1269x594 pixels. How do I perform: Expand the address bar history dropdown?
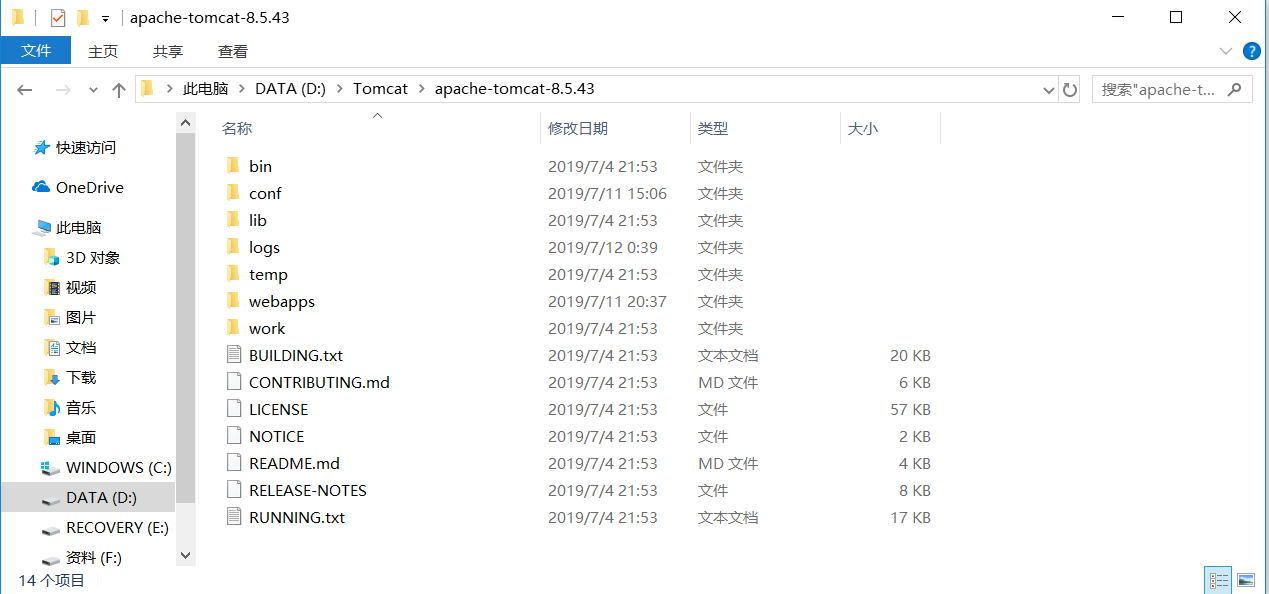tap(1049, 89)
